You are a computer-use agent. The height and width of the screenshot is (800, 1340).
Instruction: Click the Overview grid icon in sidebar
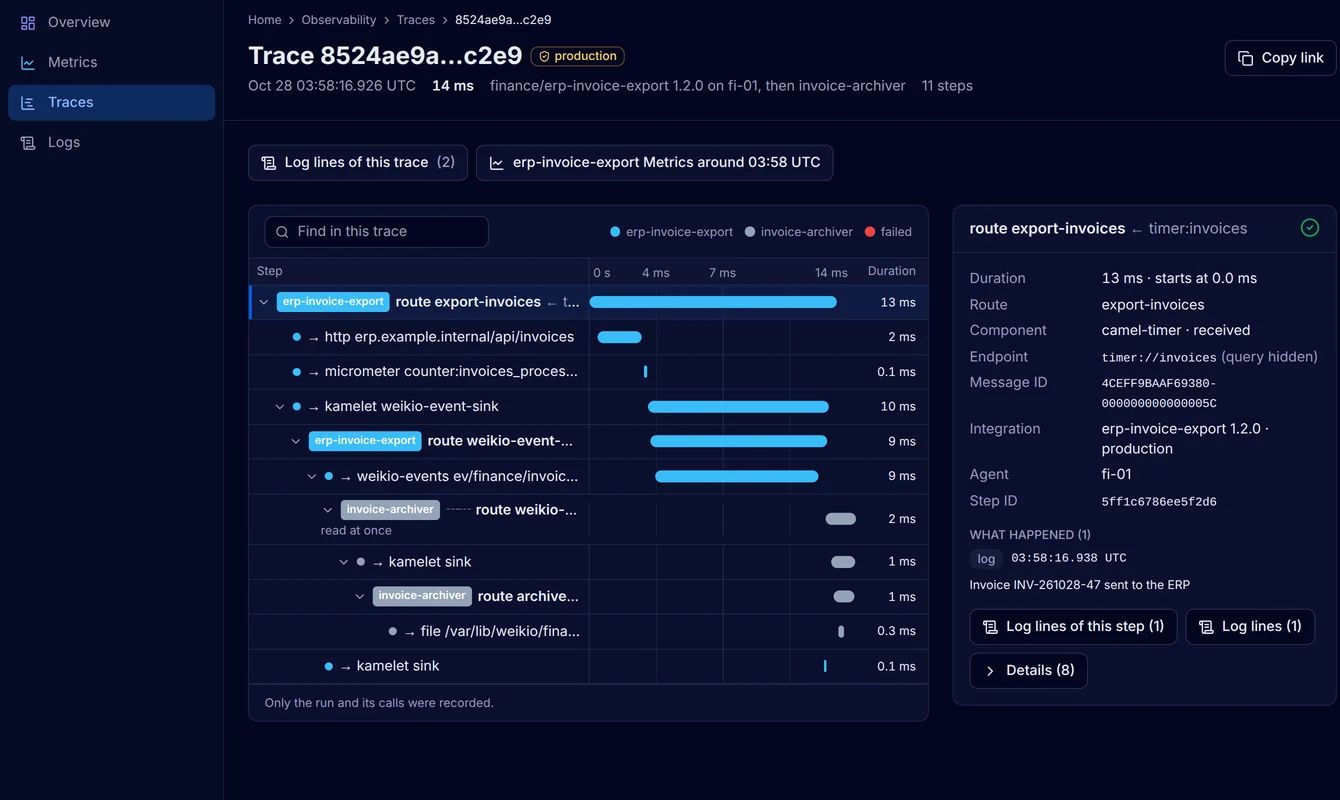[x=28, y=22]
